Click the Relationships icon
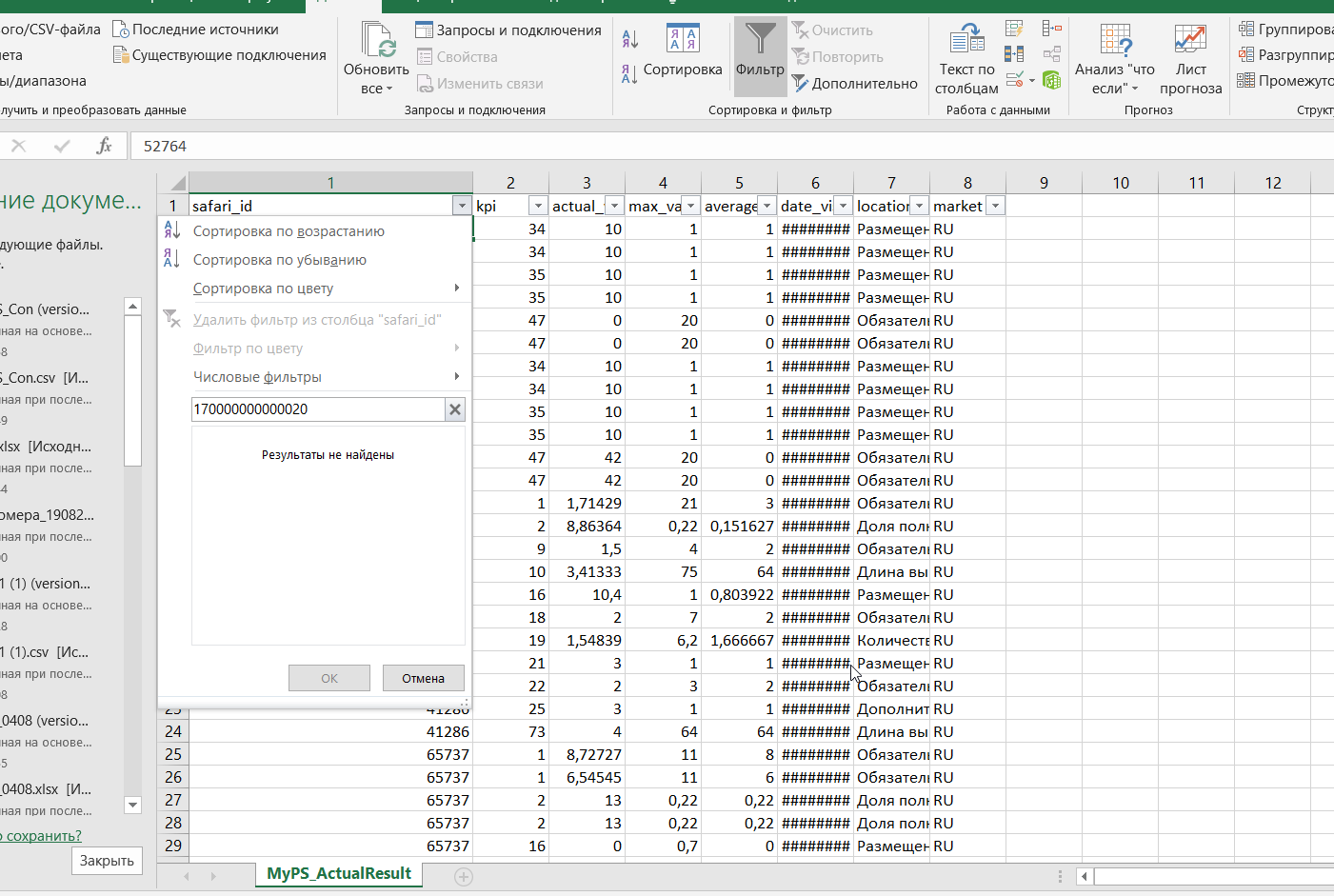The height and width of the screenshot is (896, 1334). tap(1052, 54)
